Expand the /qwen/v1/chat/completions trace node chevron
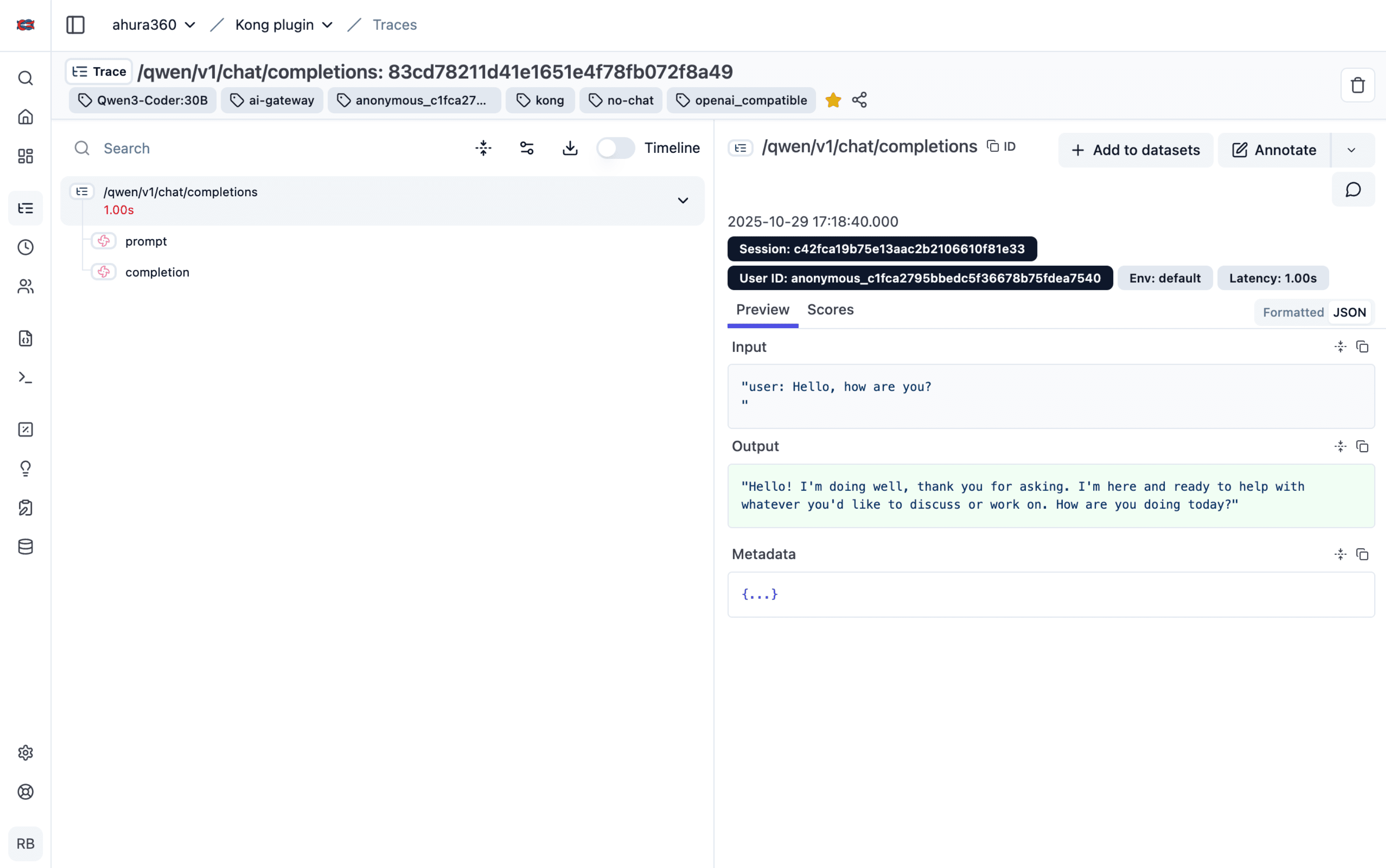 (683, 200)
